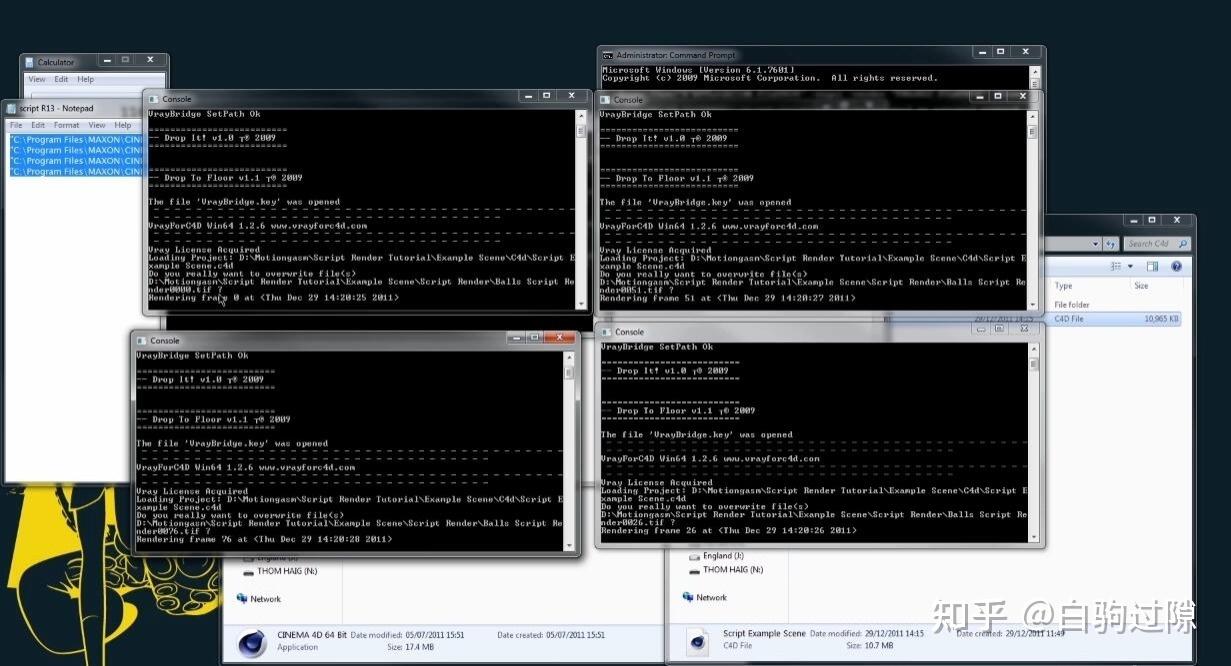1231x666 pixels.
Task: Click the console icon of the frame 26 window
Action: tap(607, 331)
